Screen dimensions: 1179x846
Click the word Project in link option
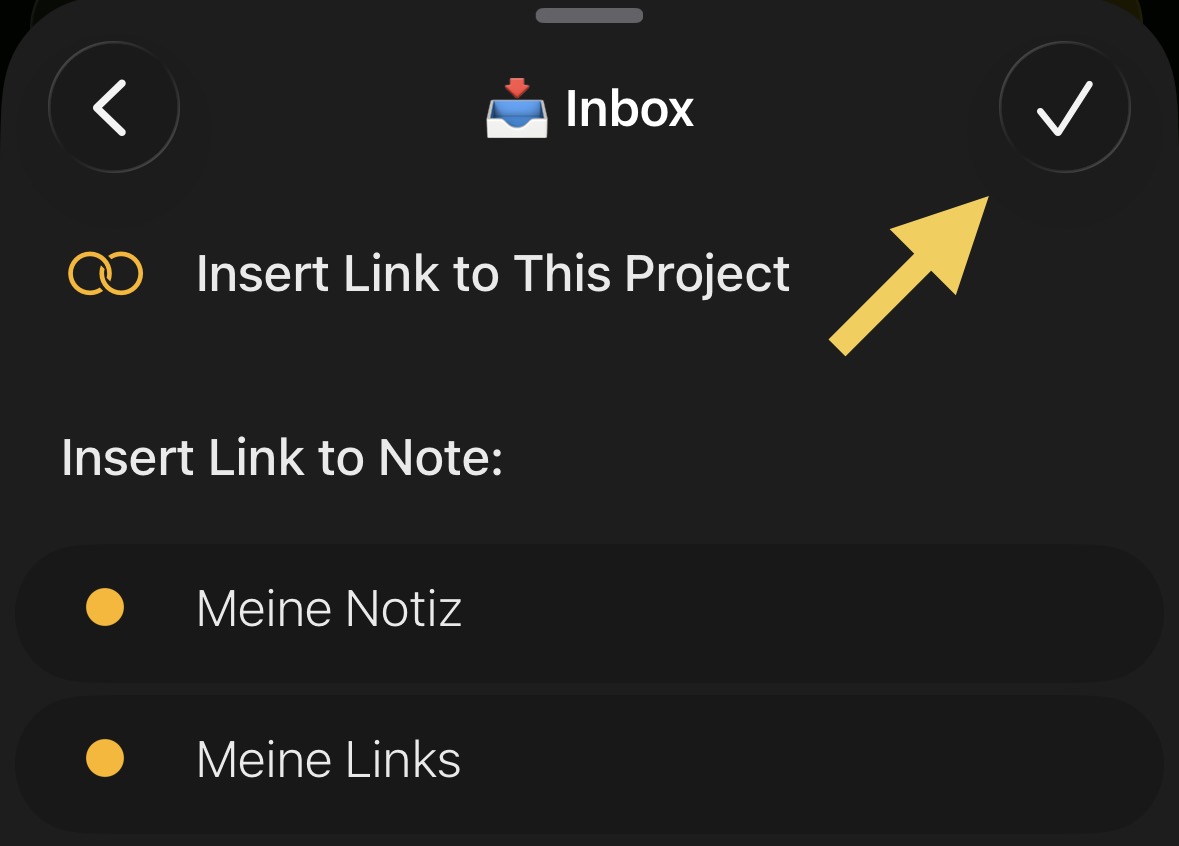point(707,274)
